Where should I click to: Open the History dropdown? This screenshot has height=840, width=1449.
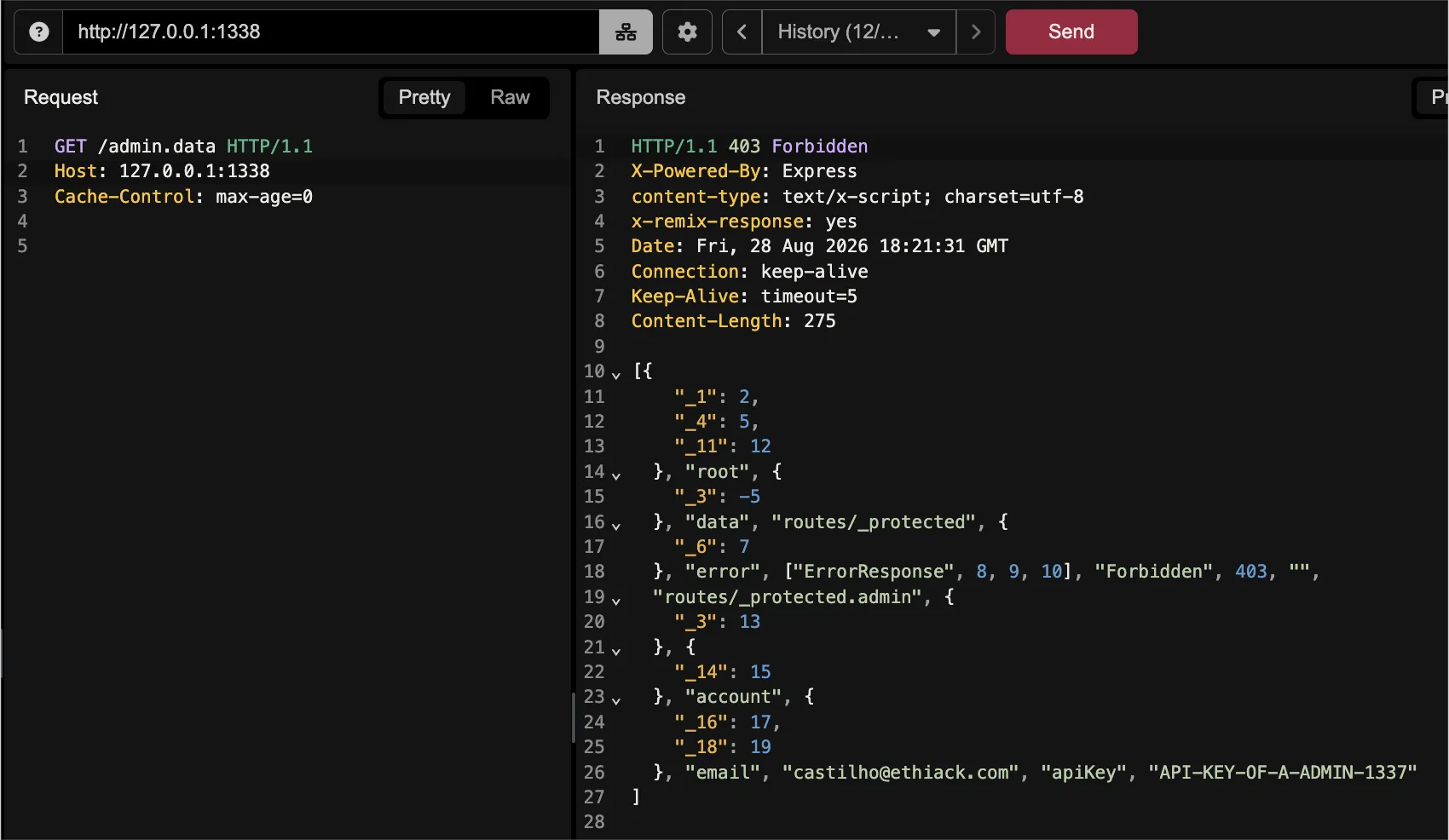[x=859, y=32]
